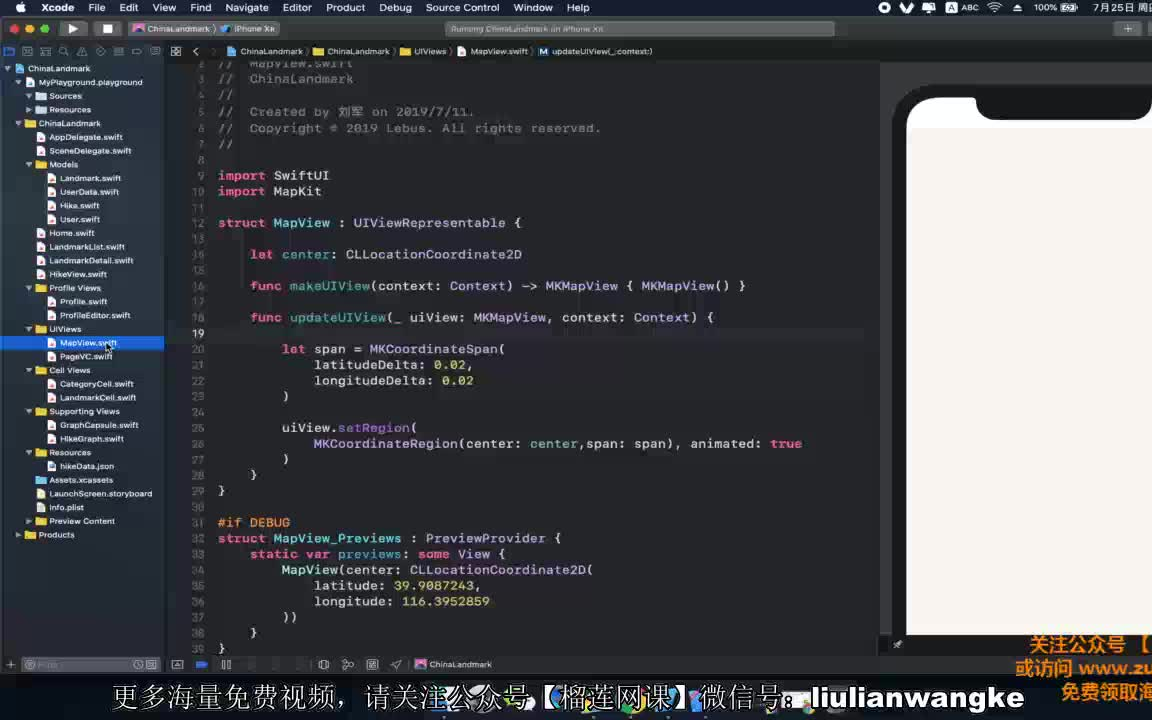Open the Project navigator
The height and width of the screenshot is (720, 1152).
[10, 49]
